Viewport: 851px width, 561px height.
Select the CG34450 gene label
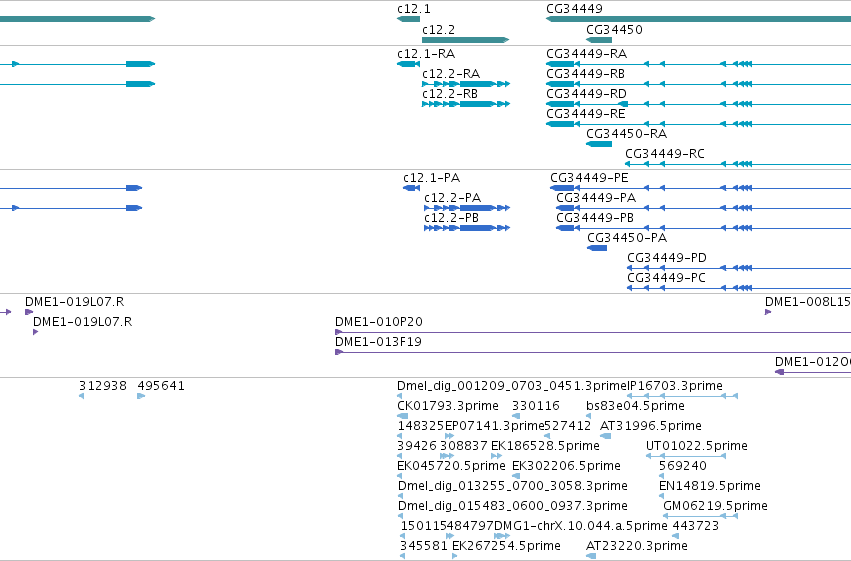[614, 30]
